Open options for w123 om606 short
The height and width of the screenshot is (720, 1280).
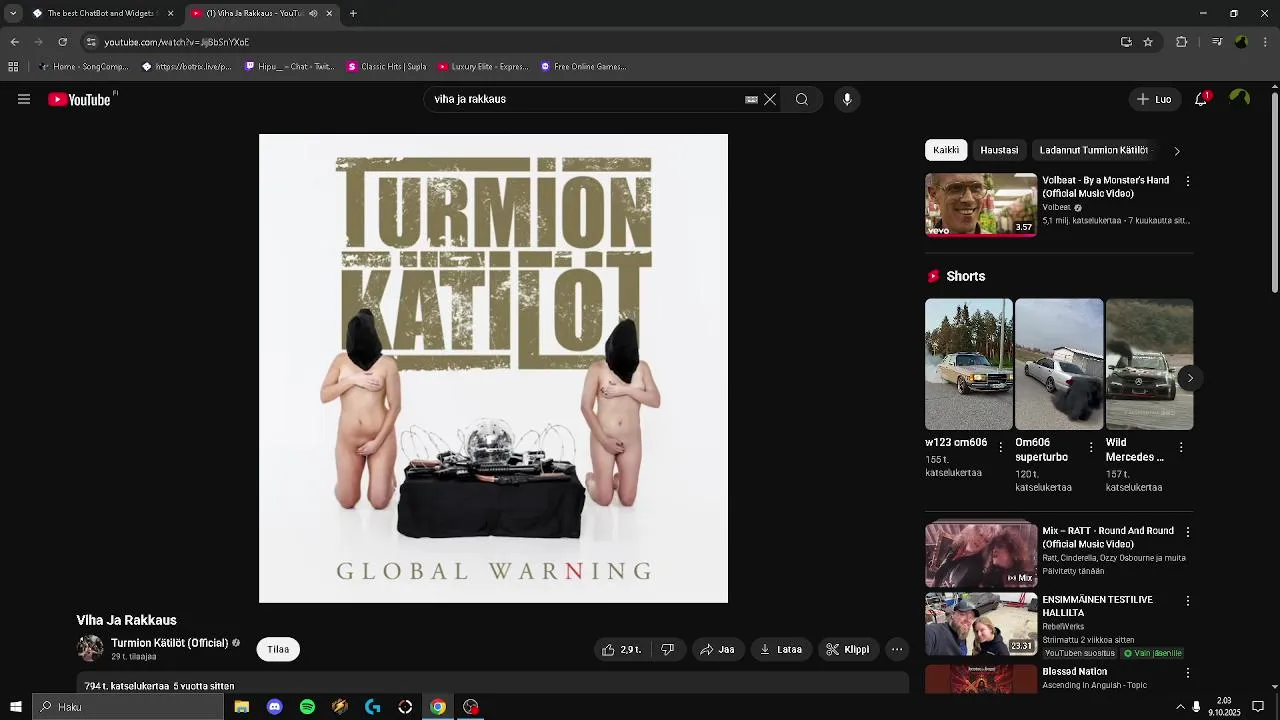(x=1001, y=447)
